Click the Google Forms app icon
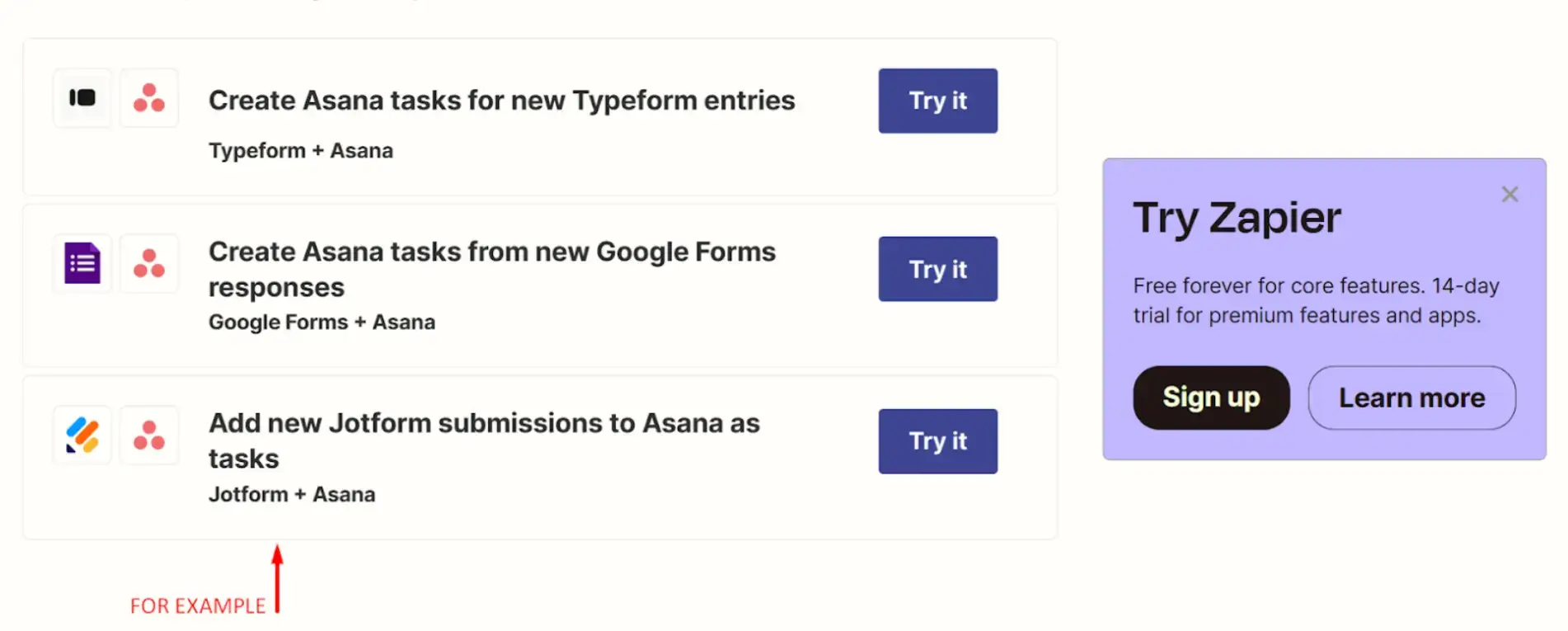Viewport: 1568px width, 631px height. tap(82, 263)
